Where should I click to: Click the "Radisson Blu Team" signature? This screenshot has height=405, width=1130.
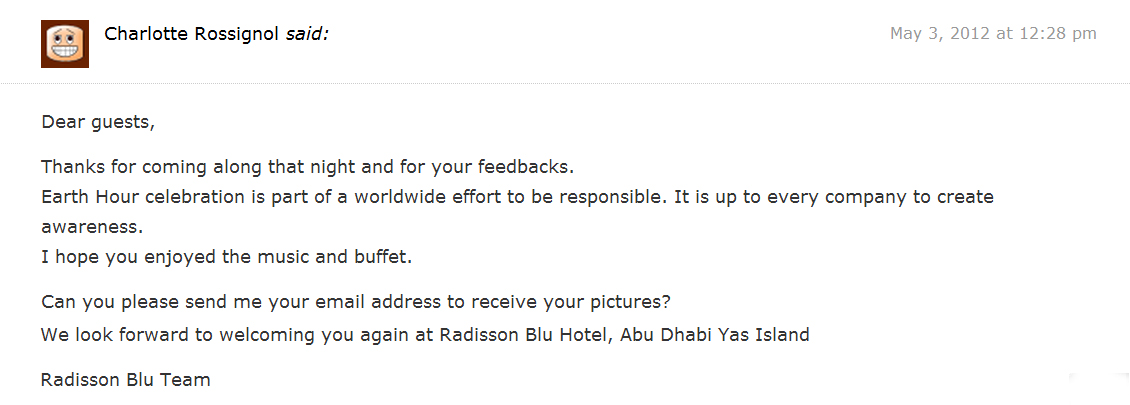coord(126,380)
